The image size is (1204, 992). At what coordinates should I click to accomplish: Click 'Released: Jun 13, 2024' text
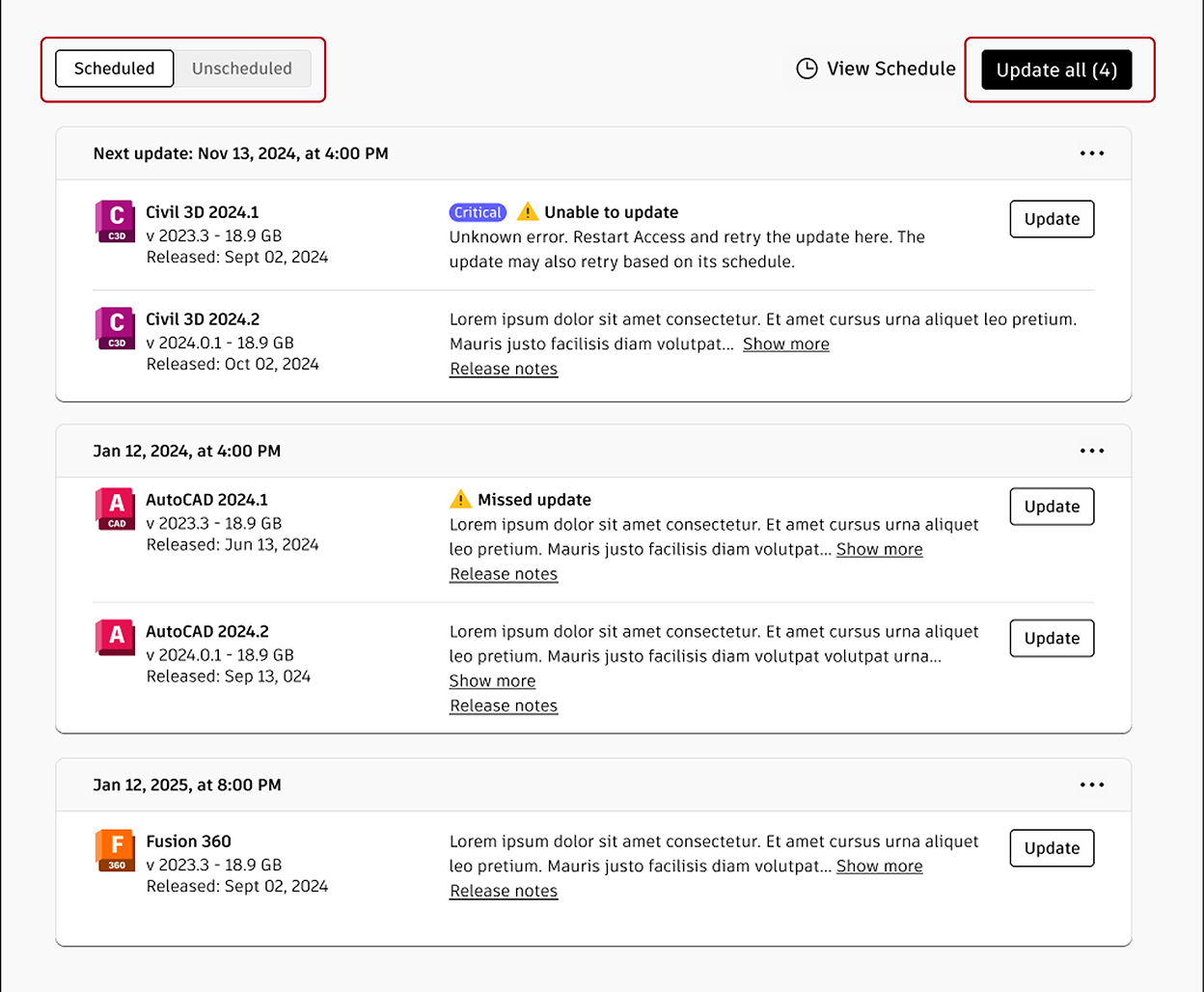click(233, 544)
